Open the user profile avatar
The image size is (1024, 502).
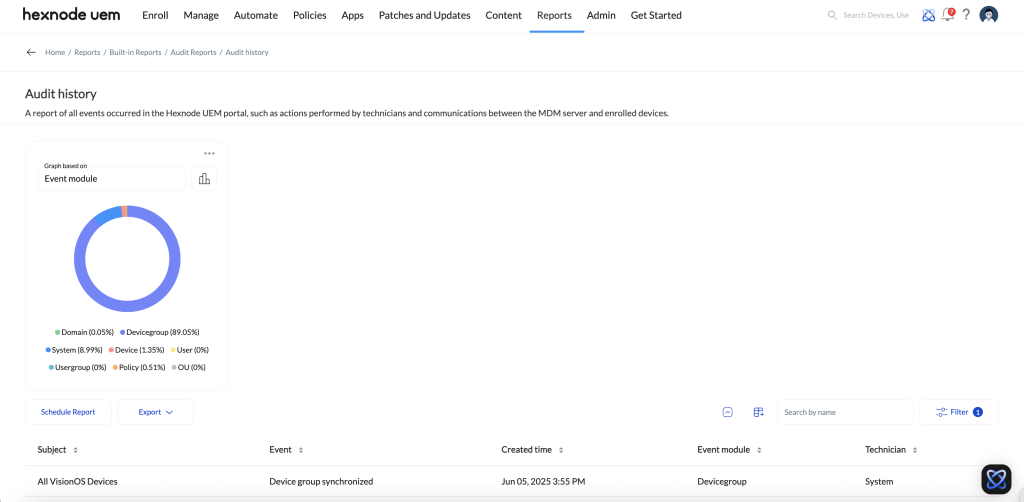[989, 15]
